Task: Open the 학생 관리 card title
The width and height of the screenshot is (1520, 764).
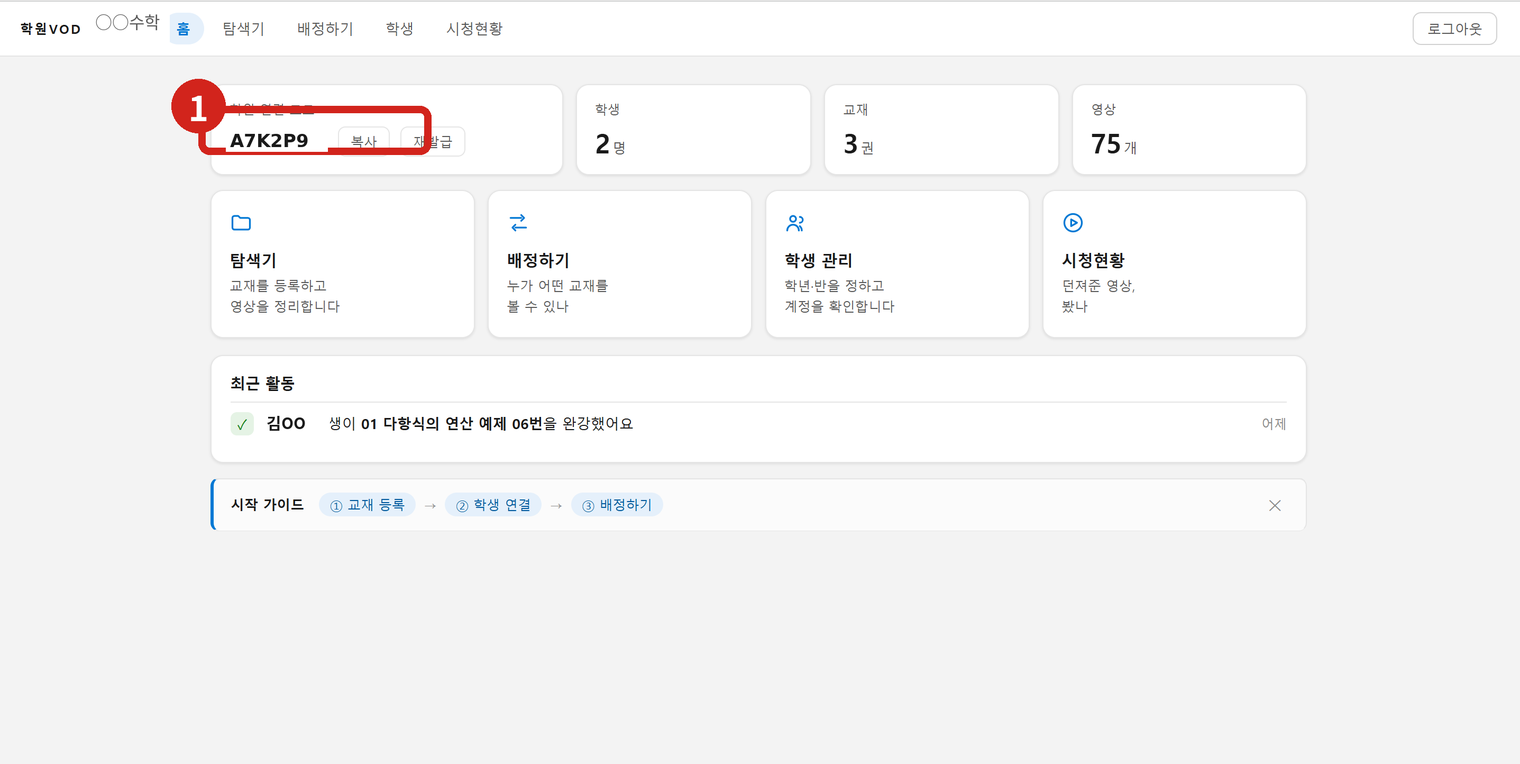Action: [x=819, y=260]
